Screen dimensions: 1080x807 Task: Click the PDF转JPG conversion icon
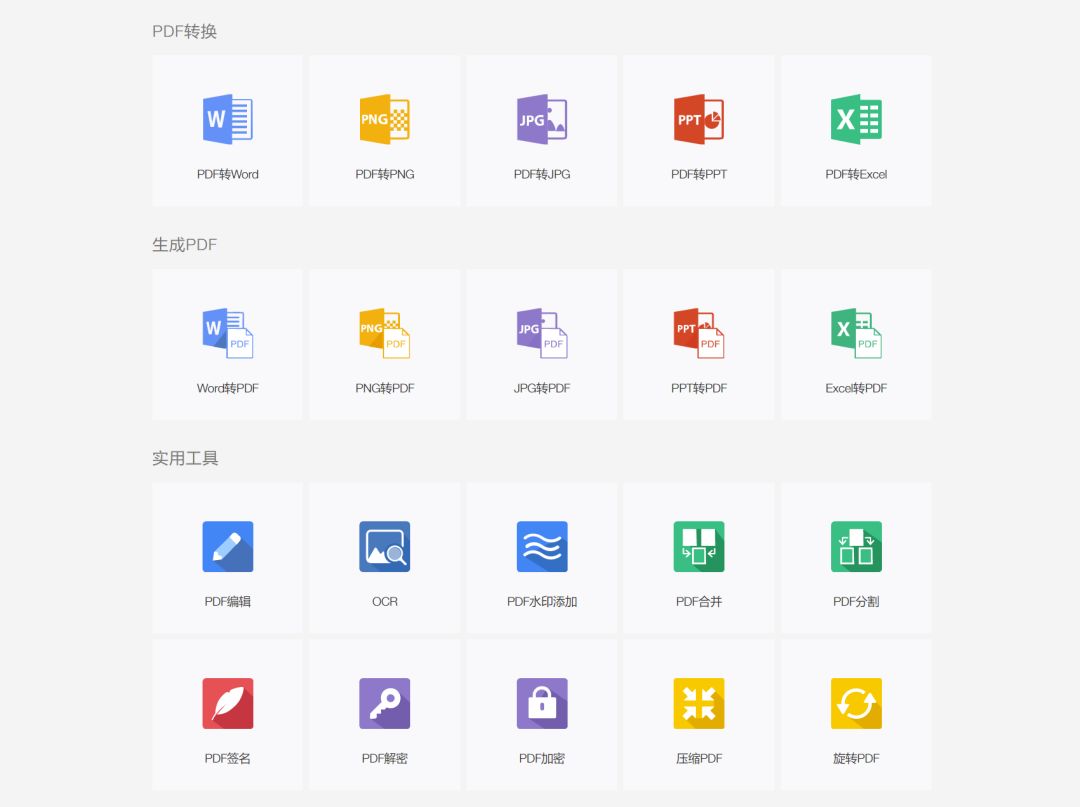click(x=542, y=120)
